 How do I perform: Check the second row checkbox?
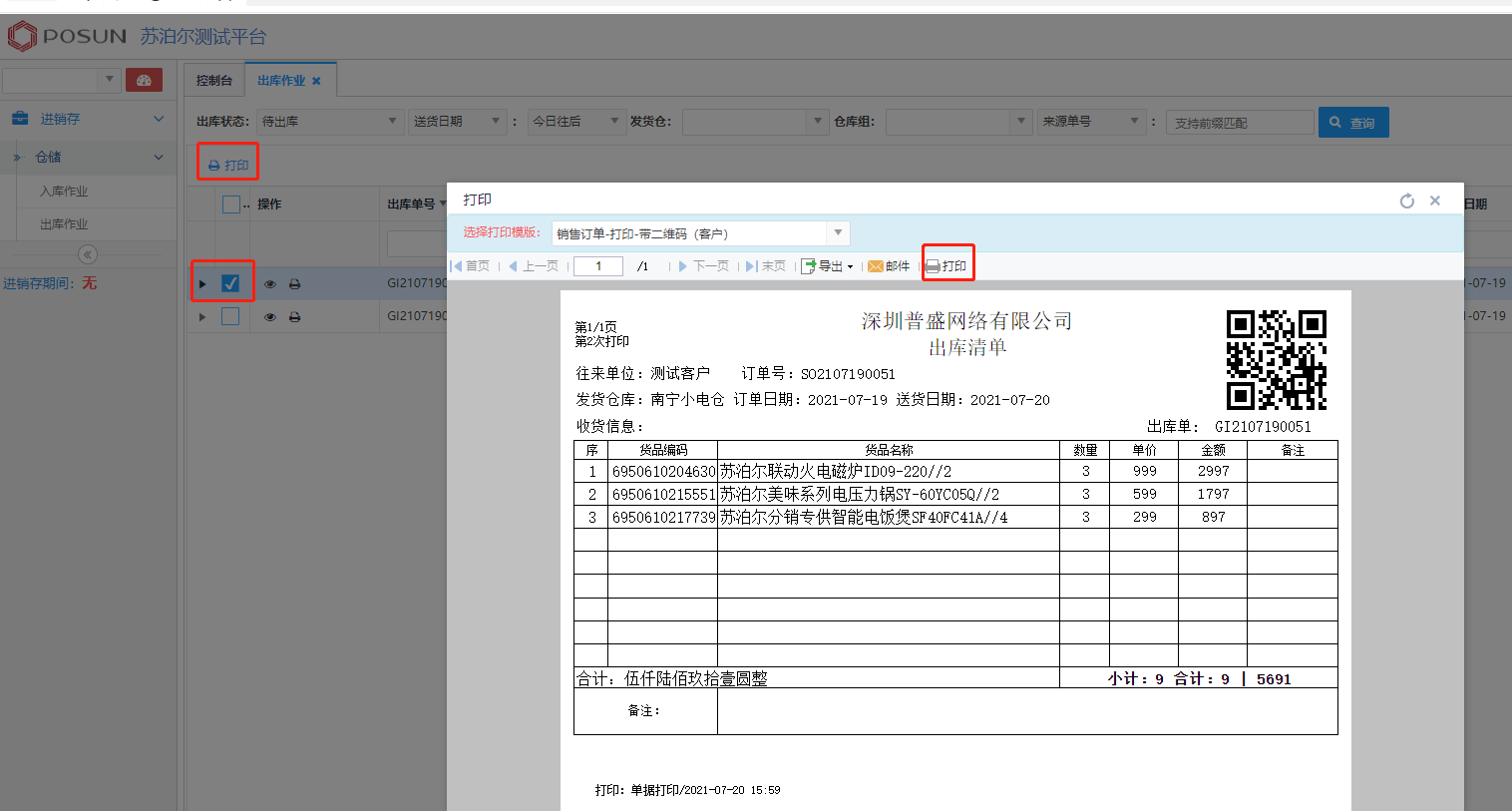click(230, 316)
